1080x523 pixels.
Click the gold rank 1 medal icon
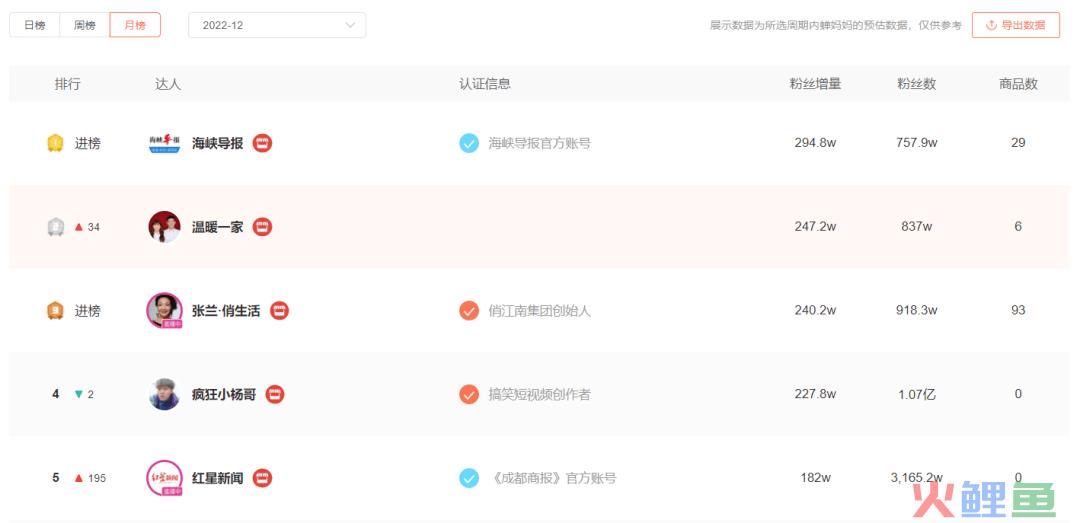[55, 143]
